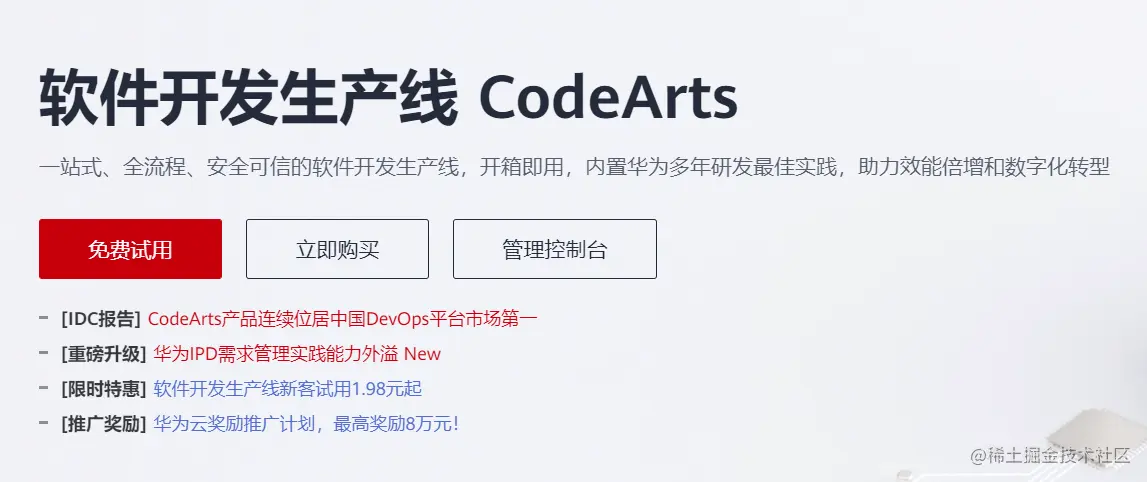Click the [IDC报告] label
Viewport: 1147px width, 482px height.
[x=101, y=319]
